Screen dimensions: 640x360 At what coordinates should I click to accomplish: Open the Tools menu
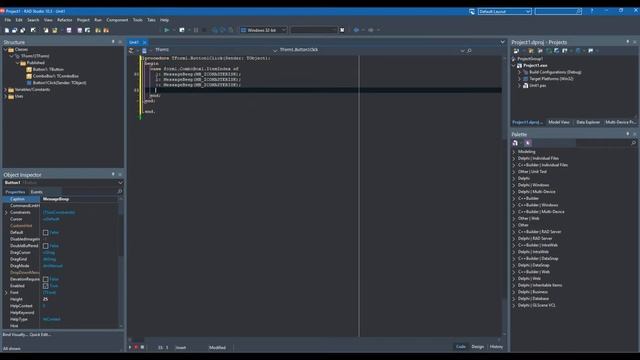(x=138, y=20)
